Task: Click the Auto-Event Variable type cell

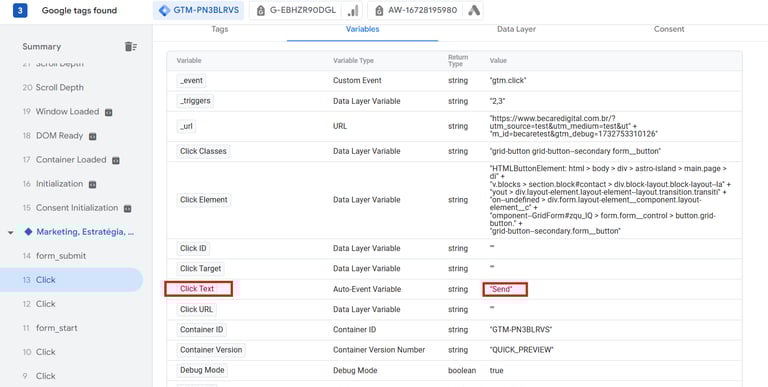Action: 367,290
